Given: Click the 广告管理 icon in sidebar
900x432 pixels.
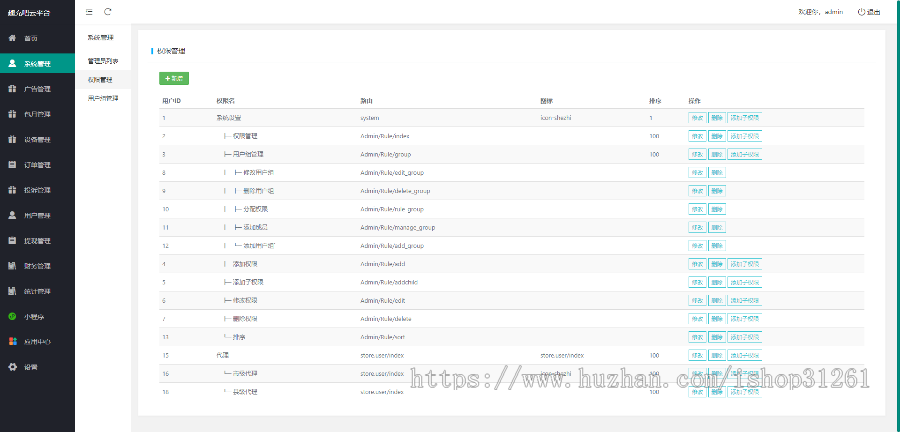Looking at the screenshot, I should pos(13,89).
